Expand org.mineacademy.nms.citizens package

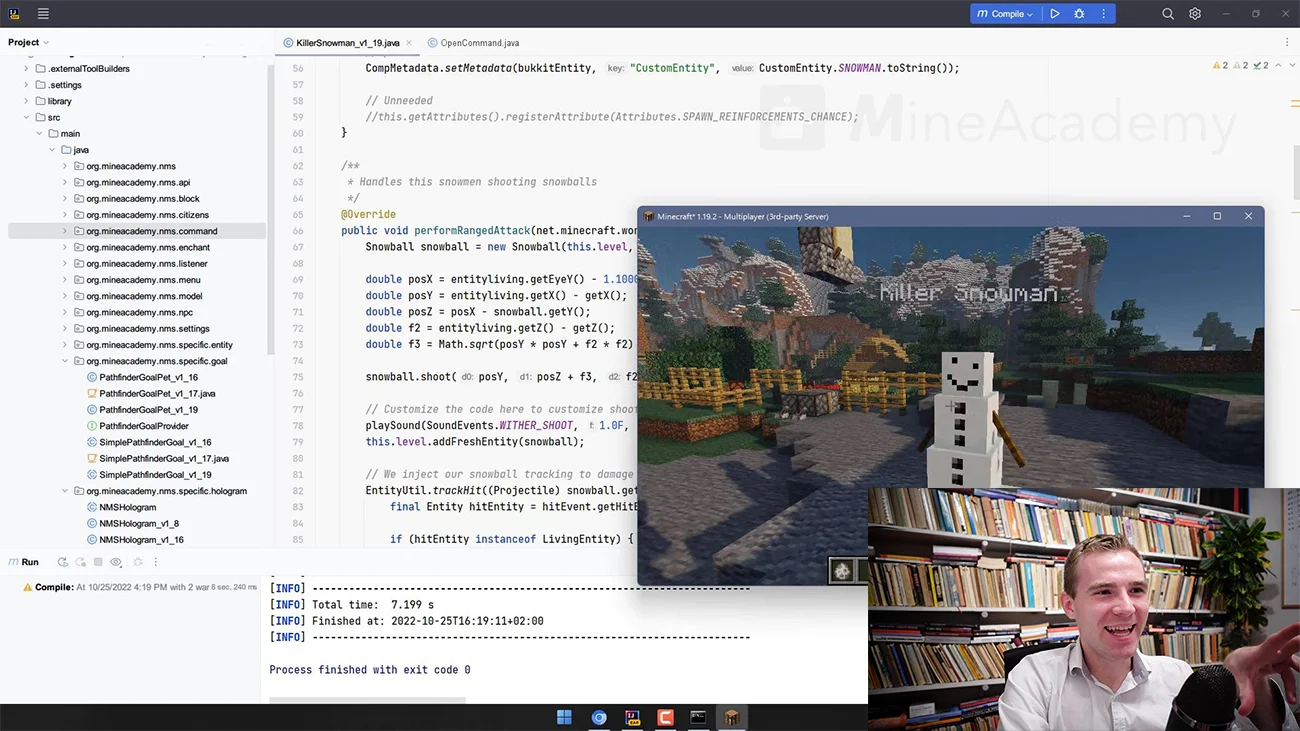pyautogui.click(x=65, y=215)
